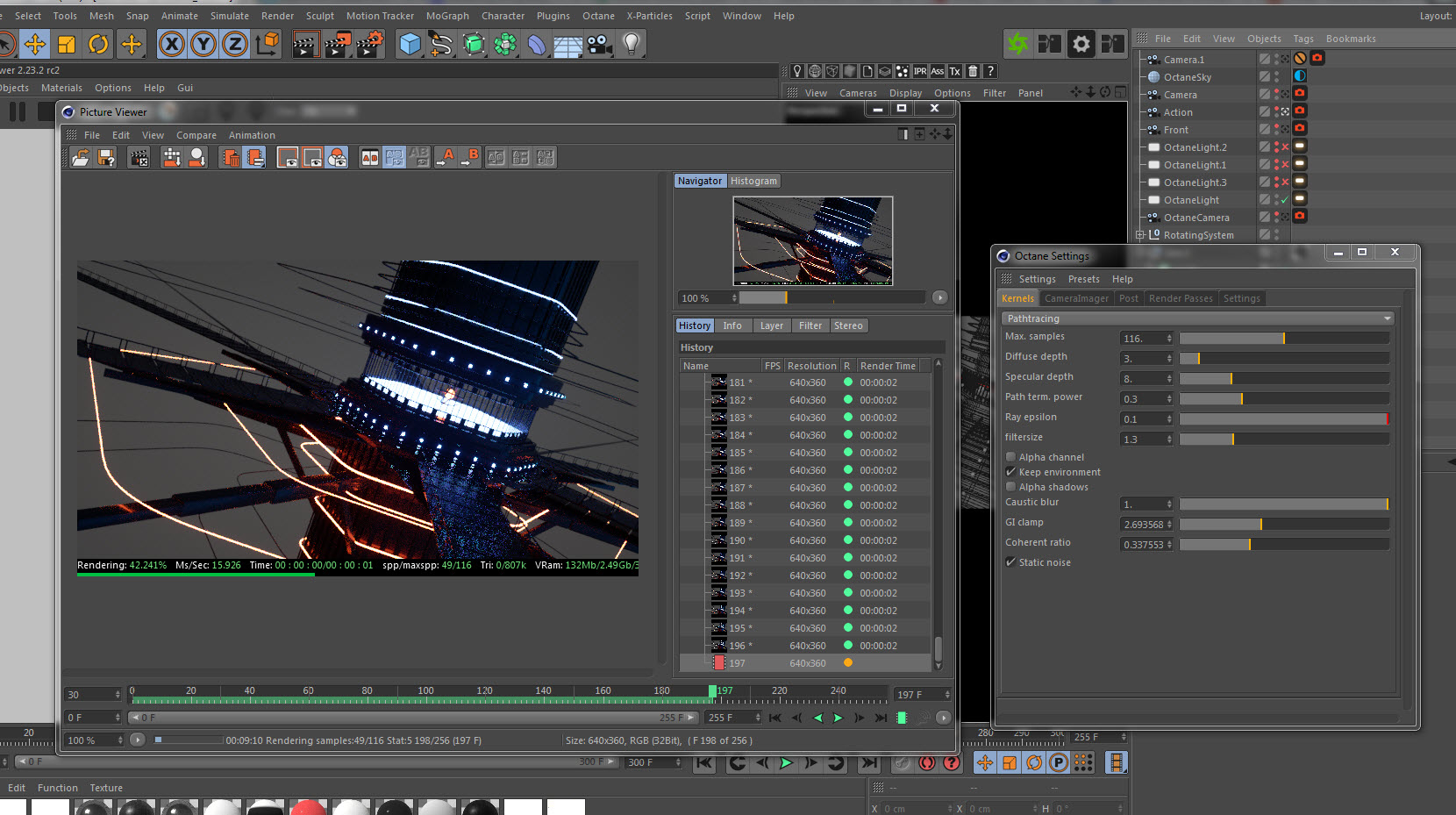Image resolution: width=1456 pixels, height=815 pixels.
Task: Open file icon in Picture Viewer toolbar
Action: (x=81, y=157)
